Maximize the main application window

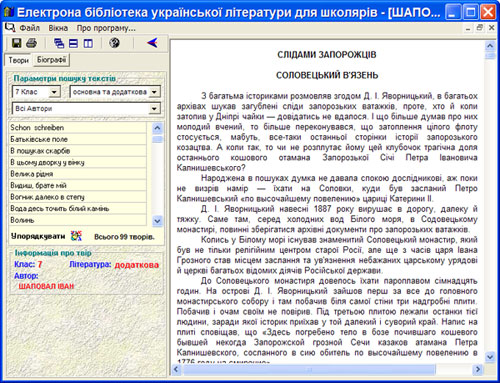pyautogui.click(x=471, y=12)
